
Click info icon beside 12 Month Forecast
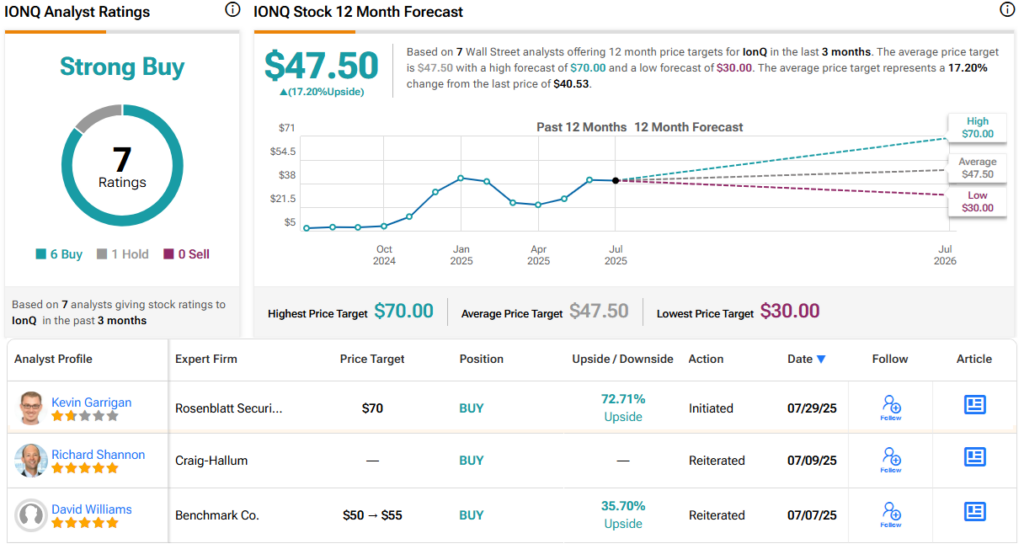coord(1006,10)
